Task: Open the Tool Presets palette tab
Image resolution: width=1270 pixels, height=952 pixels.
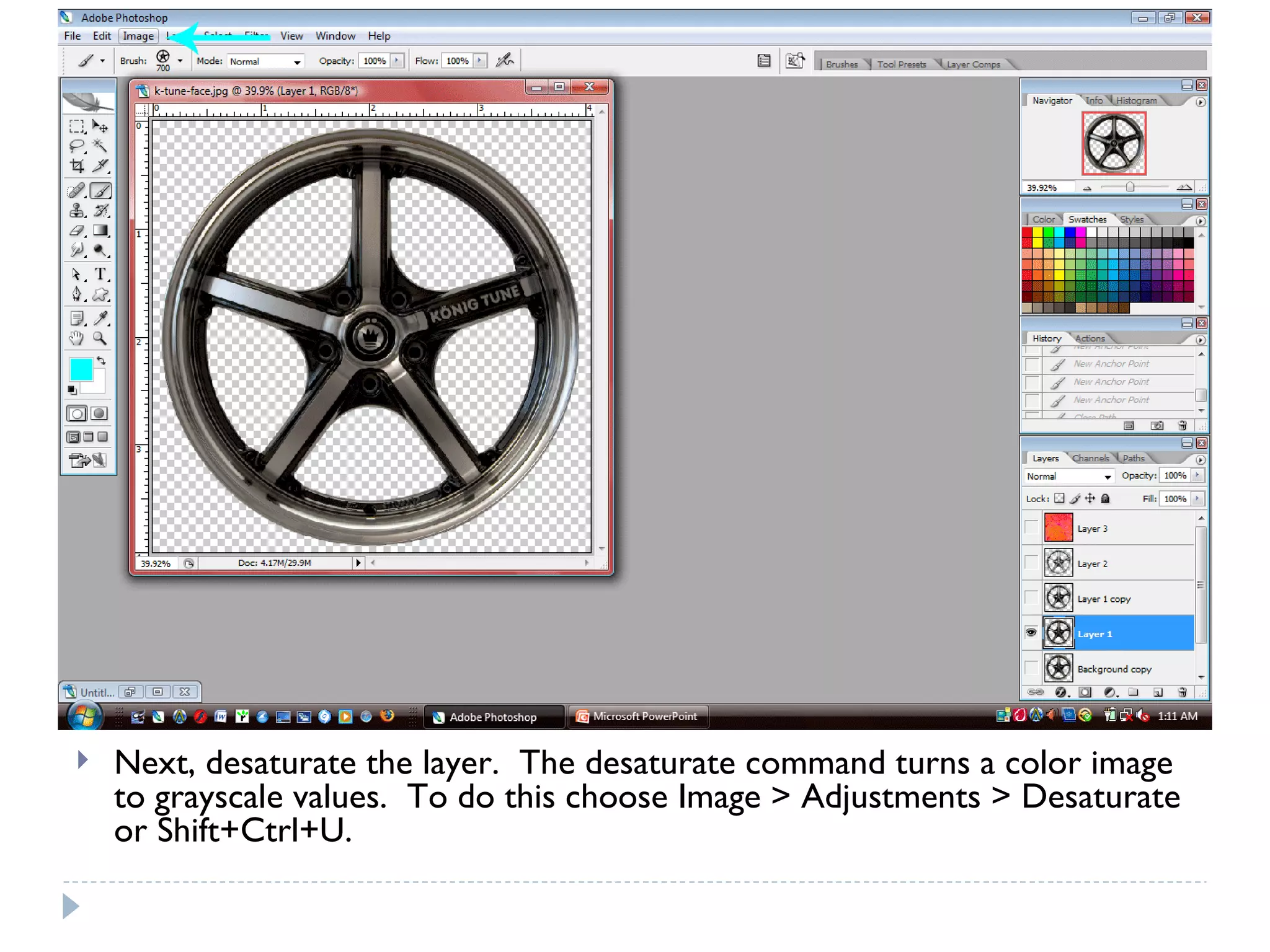Action: pos(901,64)
